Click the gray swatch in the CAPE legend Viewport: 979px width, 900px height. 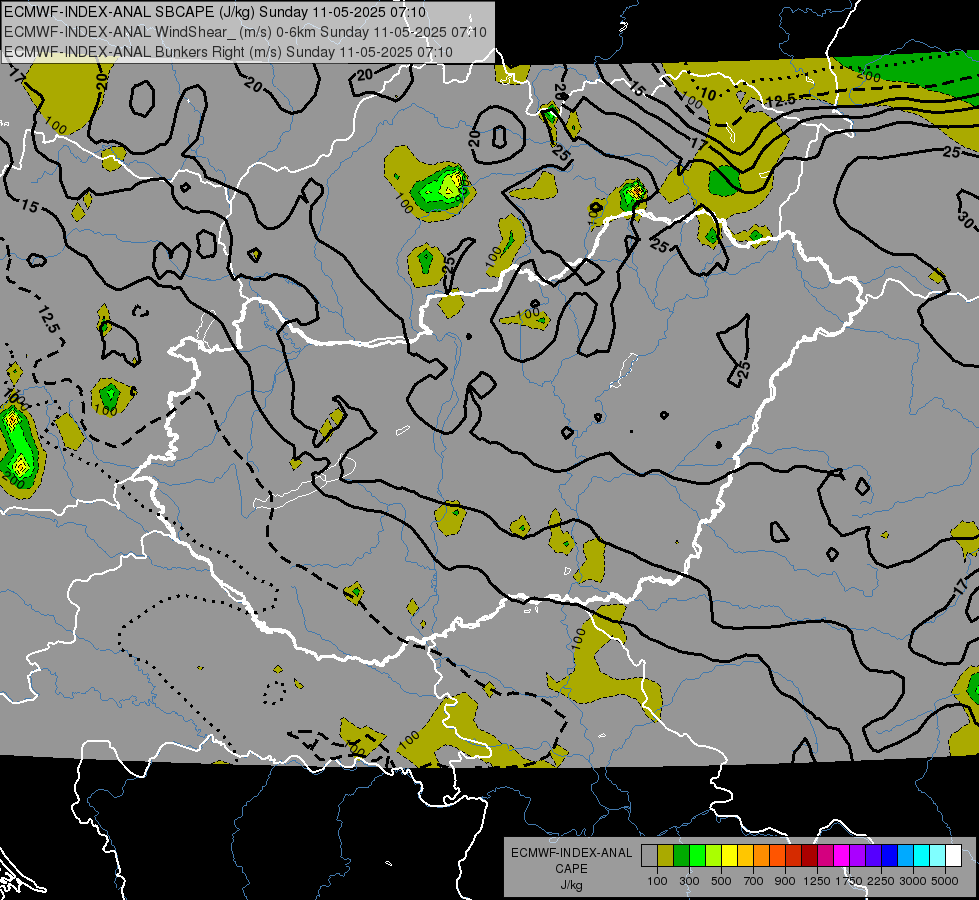649,855
